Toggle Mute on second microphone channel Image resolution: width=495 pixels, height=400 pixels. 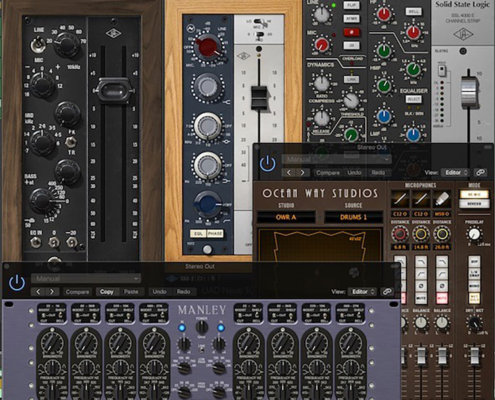[x=421, y=297]
